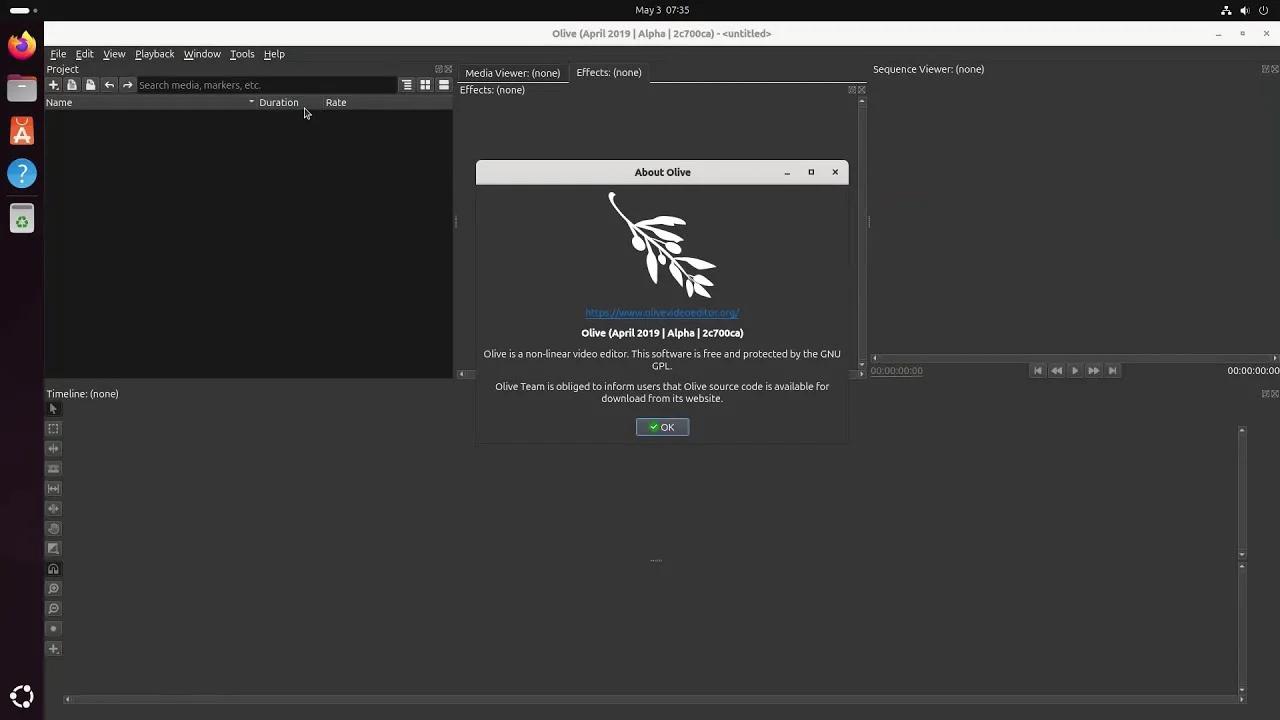Switch to the Media Viewer tab
The width and height of the screenshot is (1280, 720).
click(512, 72)
